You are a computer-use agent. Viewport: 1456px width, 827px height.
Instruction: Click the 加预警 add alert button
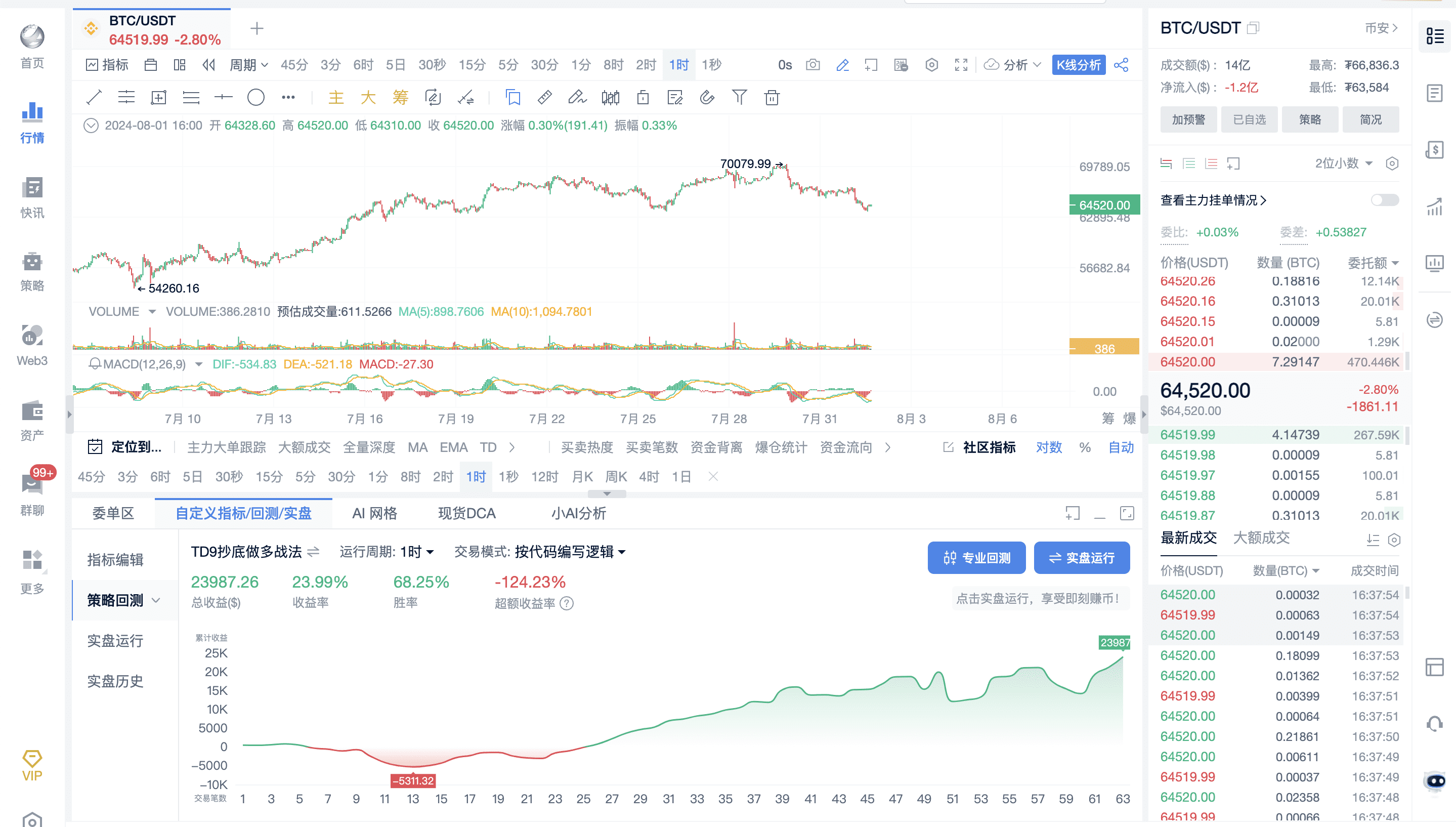[x=1188, y=119]
